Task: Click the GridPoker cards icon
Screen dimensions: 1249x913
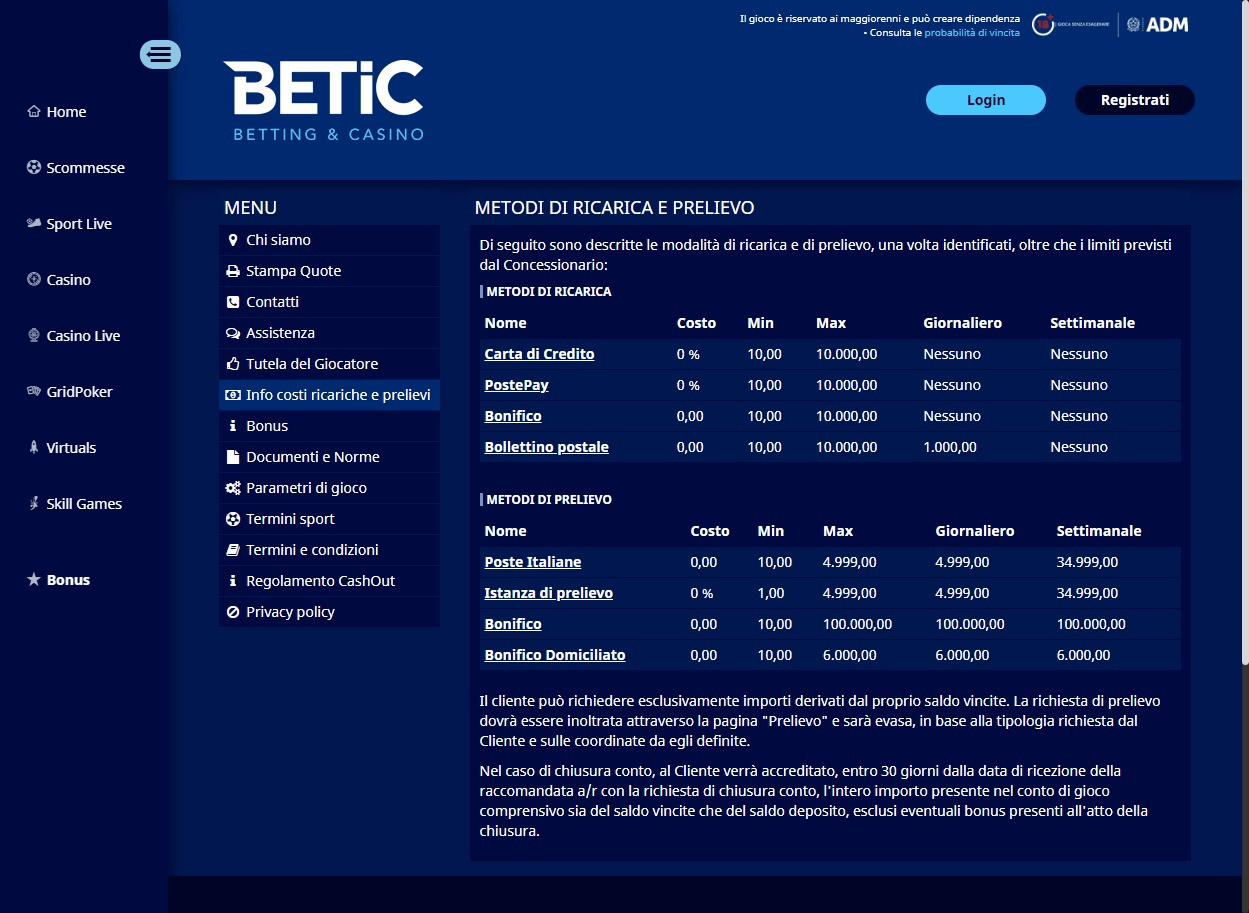Action: (x=34, y=392)
